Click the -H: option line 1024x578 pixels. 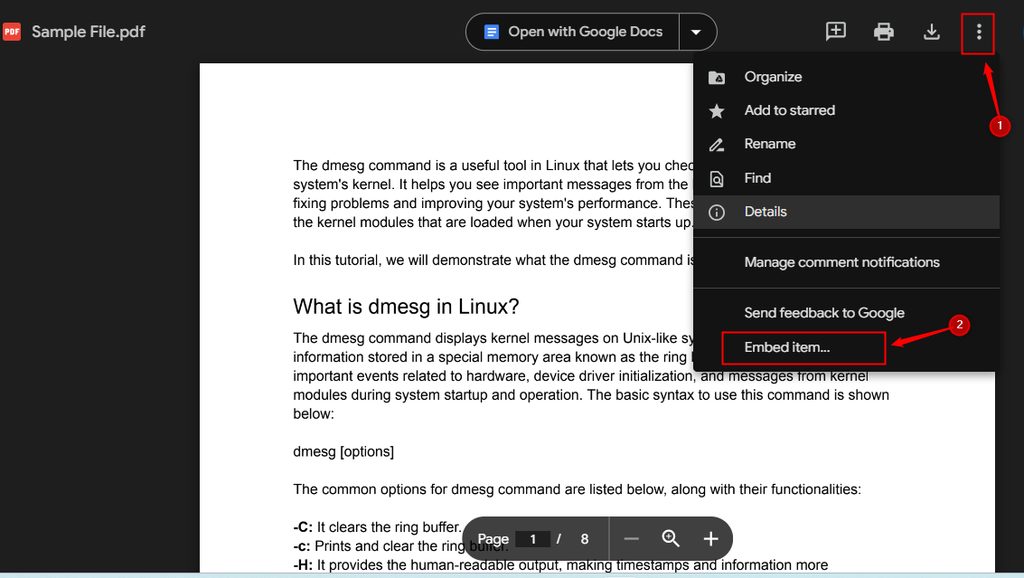(560, 565)
